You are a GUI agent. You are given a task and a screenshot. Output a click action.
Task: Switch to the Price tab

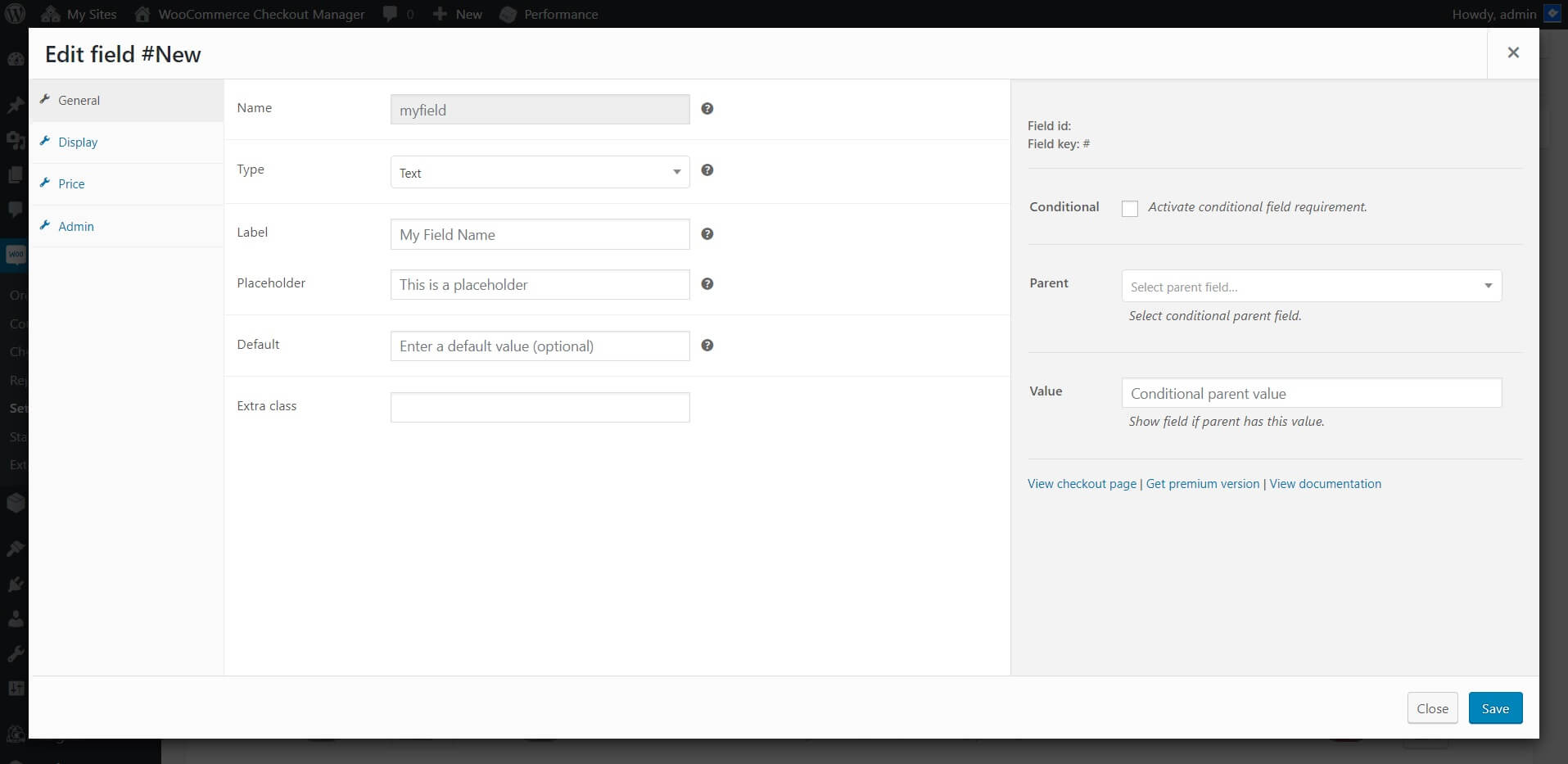tap(126, 184)
